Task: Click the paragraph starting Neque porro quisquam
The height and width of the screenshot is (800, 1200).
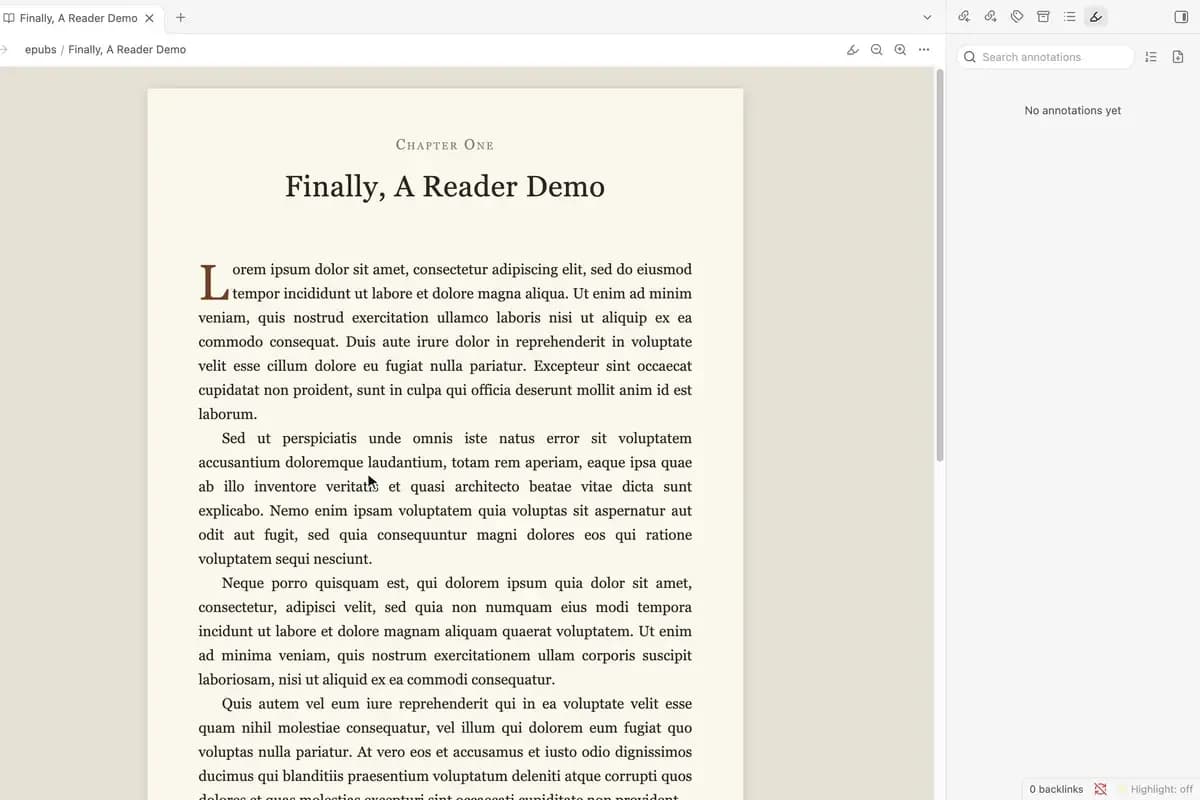Action: tap(445, 632)
